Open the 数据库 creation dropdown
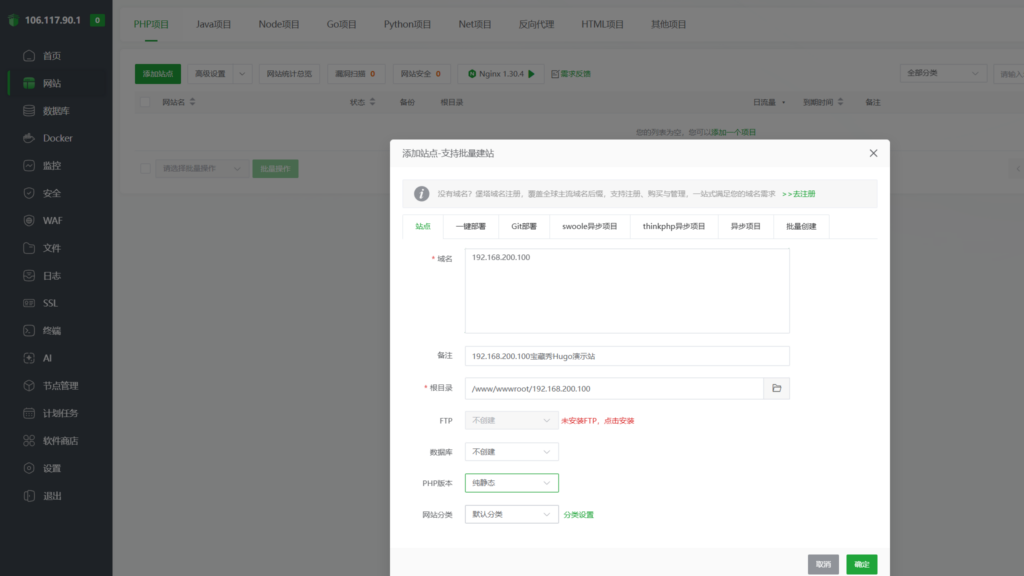Viewport: 1024px width, 576px height. click(x=511, y=452)
